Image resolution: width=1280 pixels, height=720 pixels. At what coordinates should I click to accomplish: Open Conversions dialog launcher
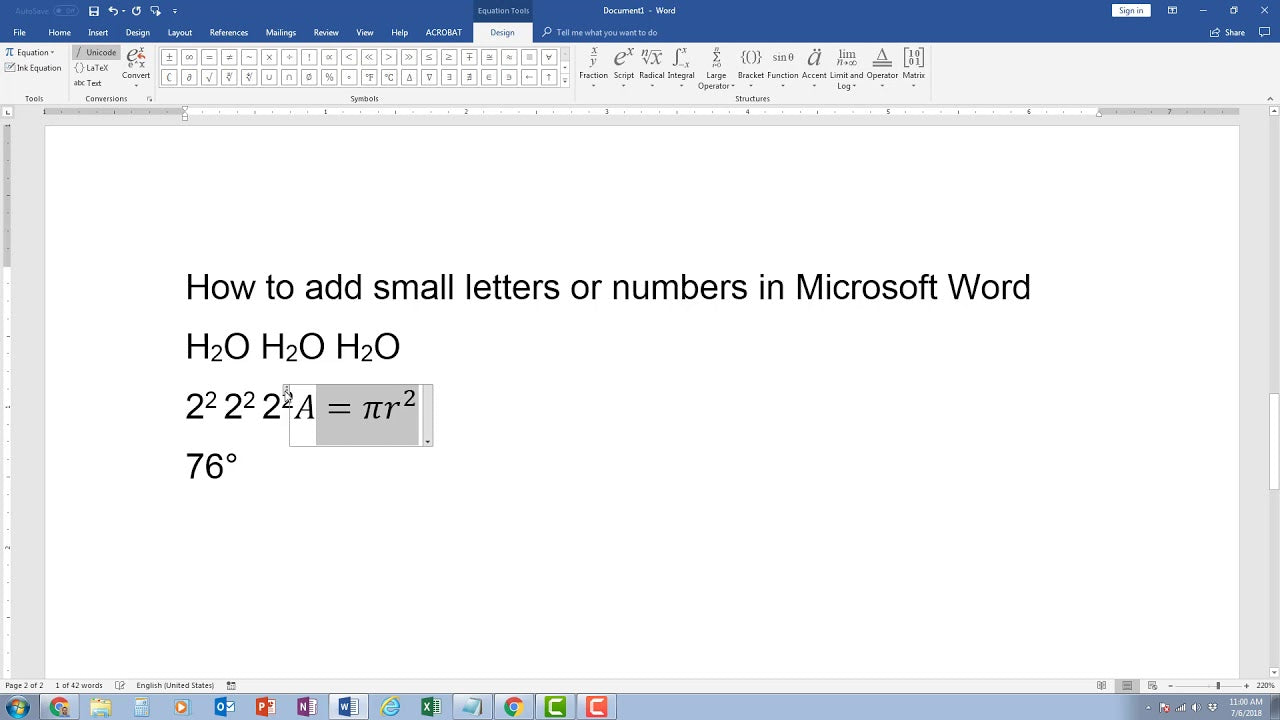click(x=149, y=99)
